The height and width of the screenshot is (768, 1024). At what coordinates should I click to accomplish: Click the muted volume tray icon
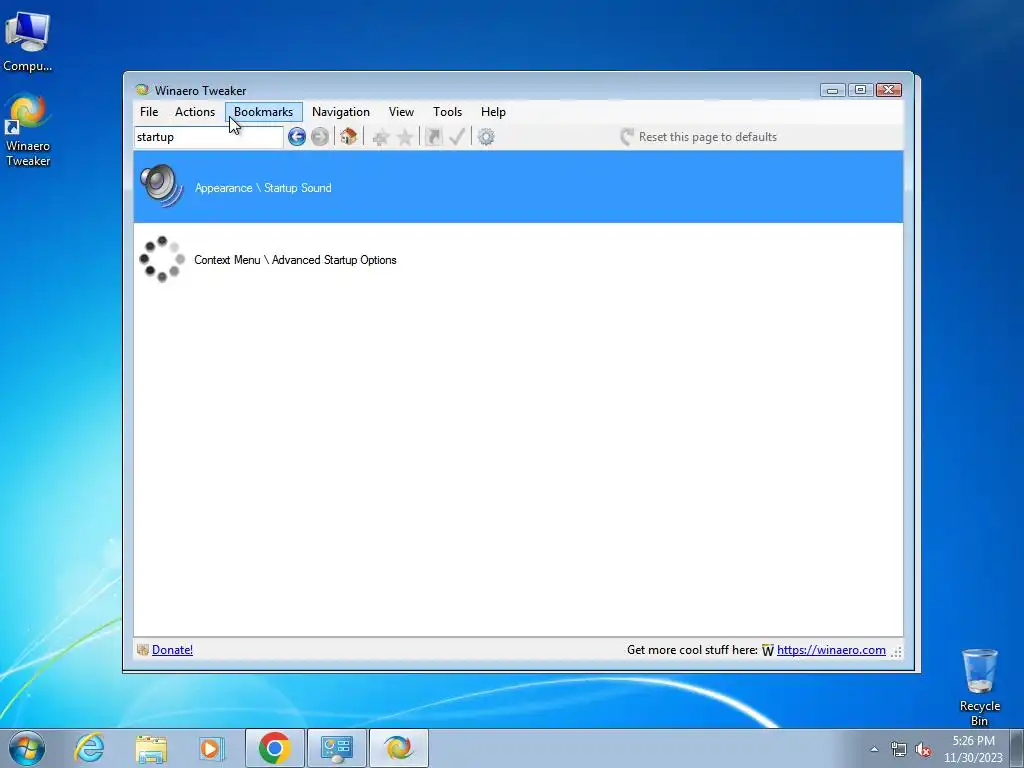[x=923, y=749]
